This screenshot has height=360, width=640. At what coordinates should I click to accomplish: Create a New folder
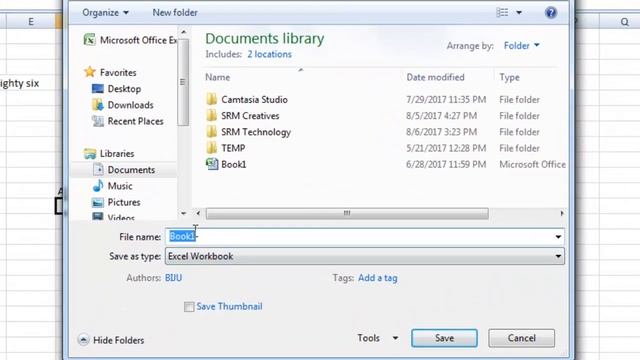(175, 13)
